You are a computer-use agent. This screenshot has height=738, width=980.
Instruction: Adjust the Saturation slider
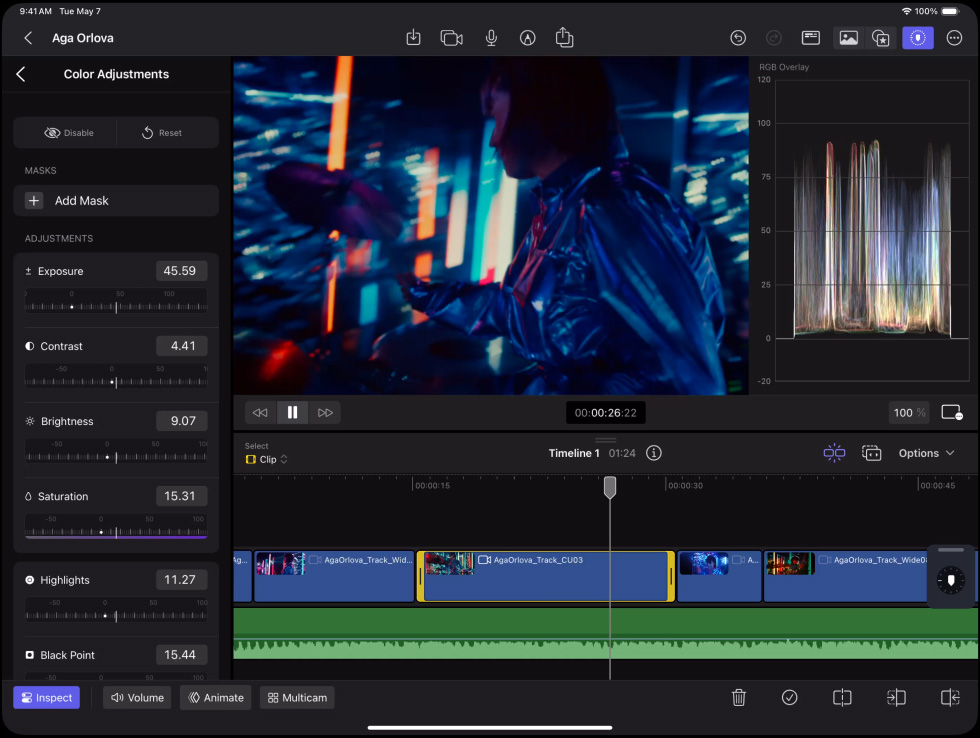[116, 532]
